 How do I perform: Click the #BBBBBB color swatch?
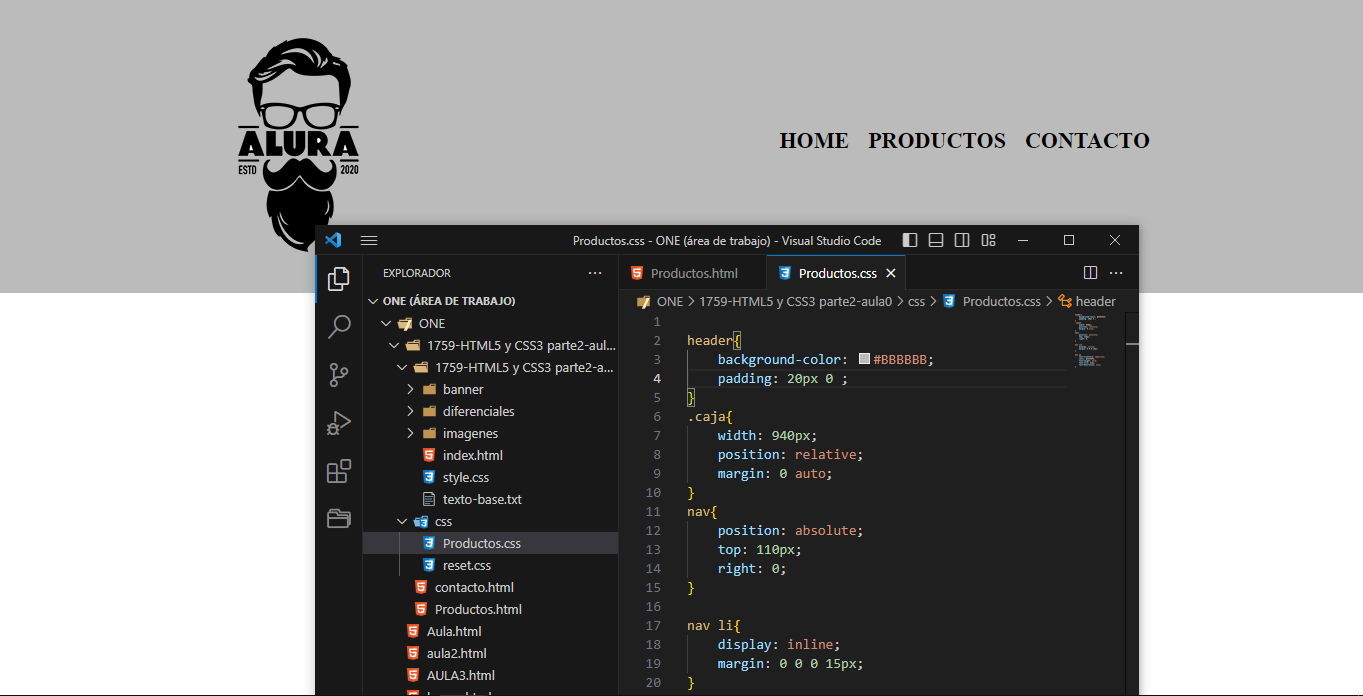(x=865, y=360)
